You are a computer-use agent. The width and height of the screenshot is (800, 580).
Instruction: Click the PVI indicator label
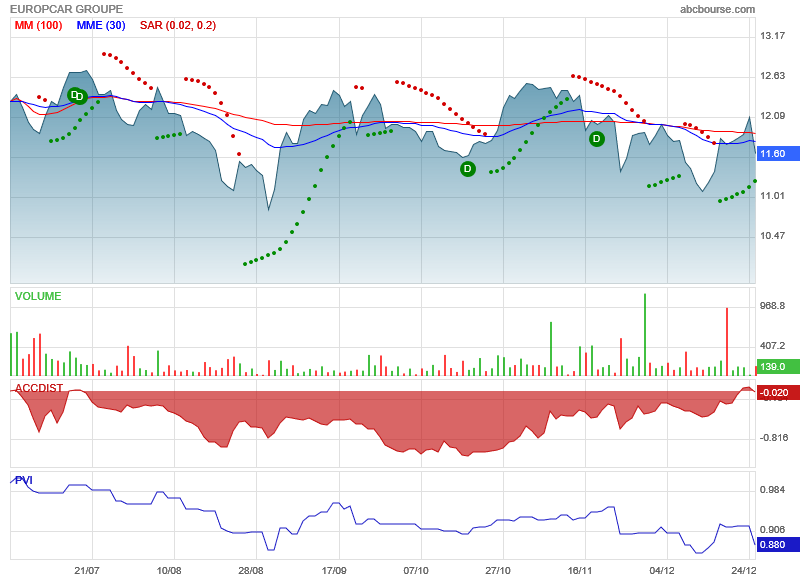23,480
